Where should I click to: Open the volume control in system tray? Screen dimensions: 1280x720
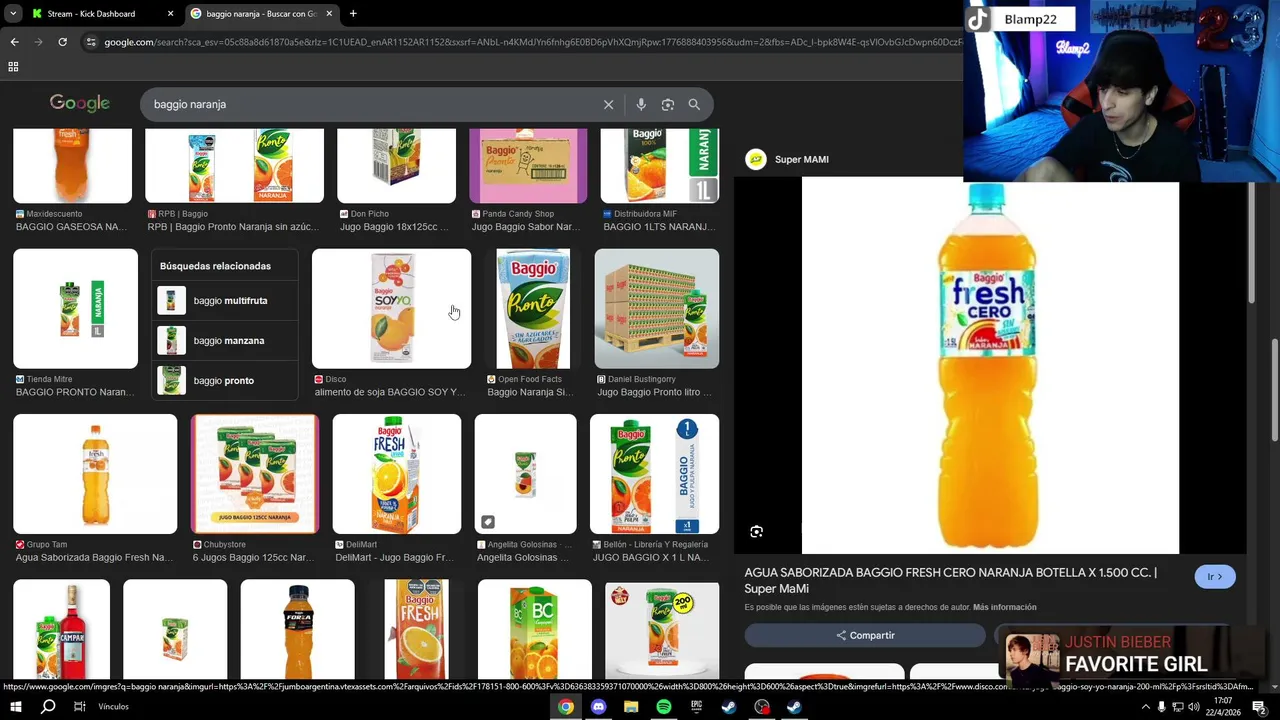click(1193, 707)
